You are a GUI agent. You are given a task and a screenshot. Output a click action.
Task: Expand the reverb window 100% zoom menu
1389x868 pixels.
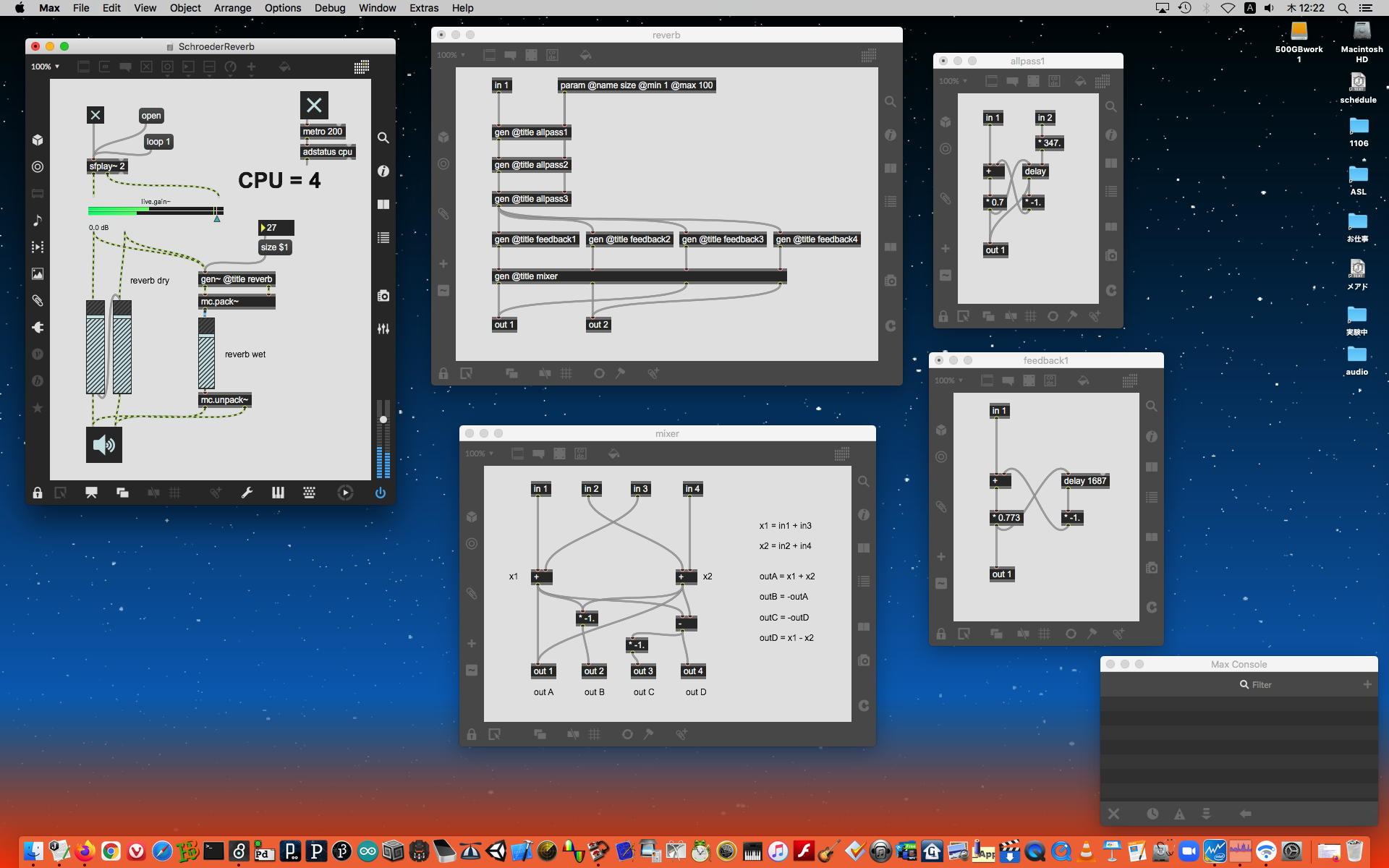451,55
